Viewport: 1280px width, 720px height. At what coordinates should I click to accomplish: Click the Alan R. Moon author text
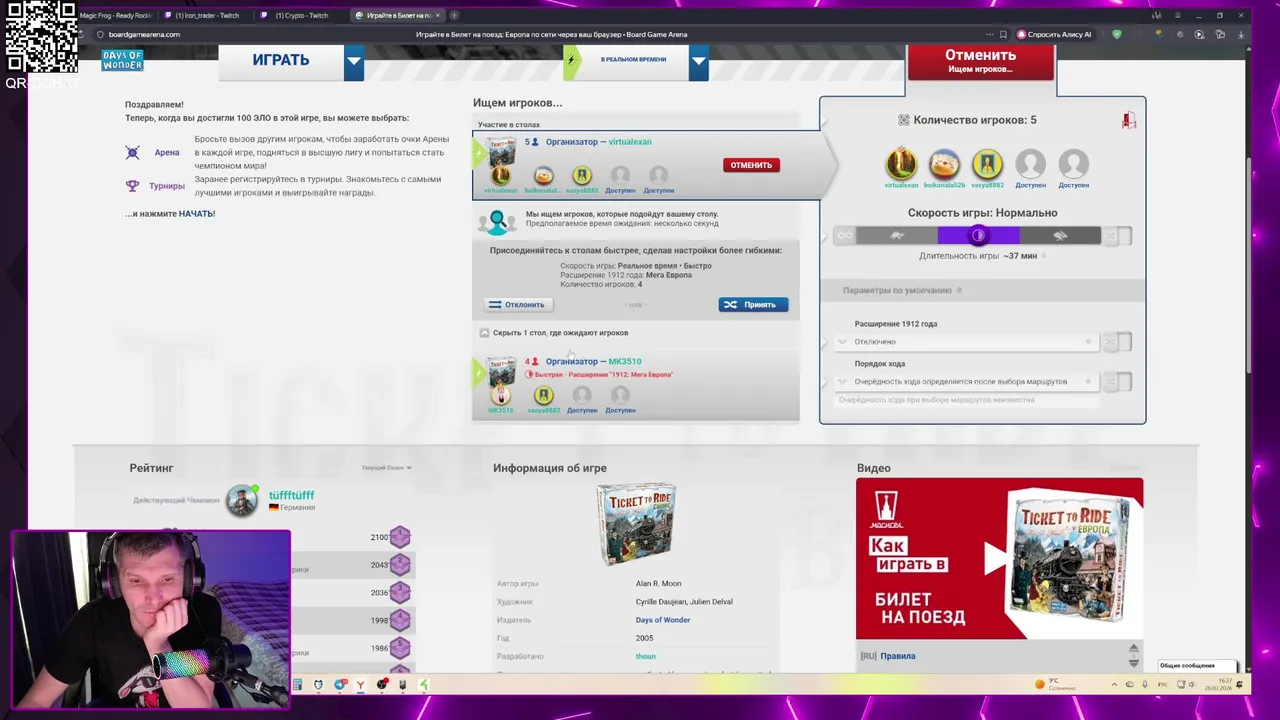pyautogui.click(x=658, y=584)
